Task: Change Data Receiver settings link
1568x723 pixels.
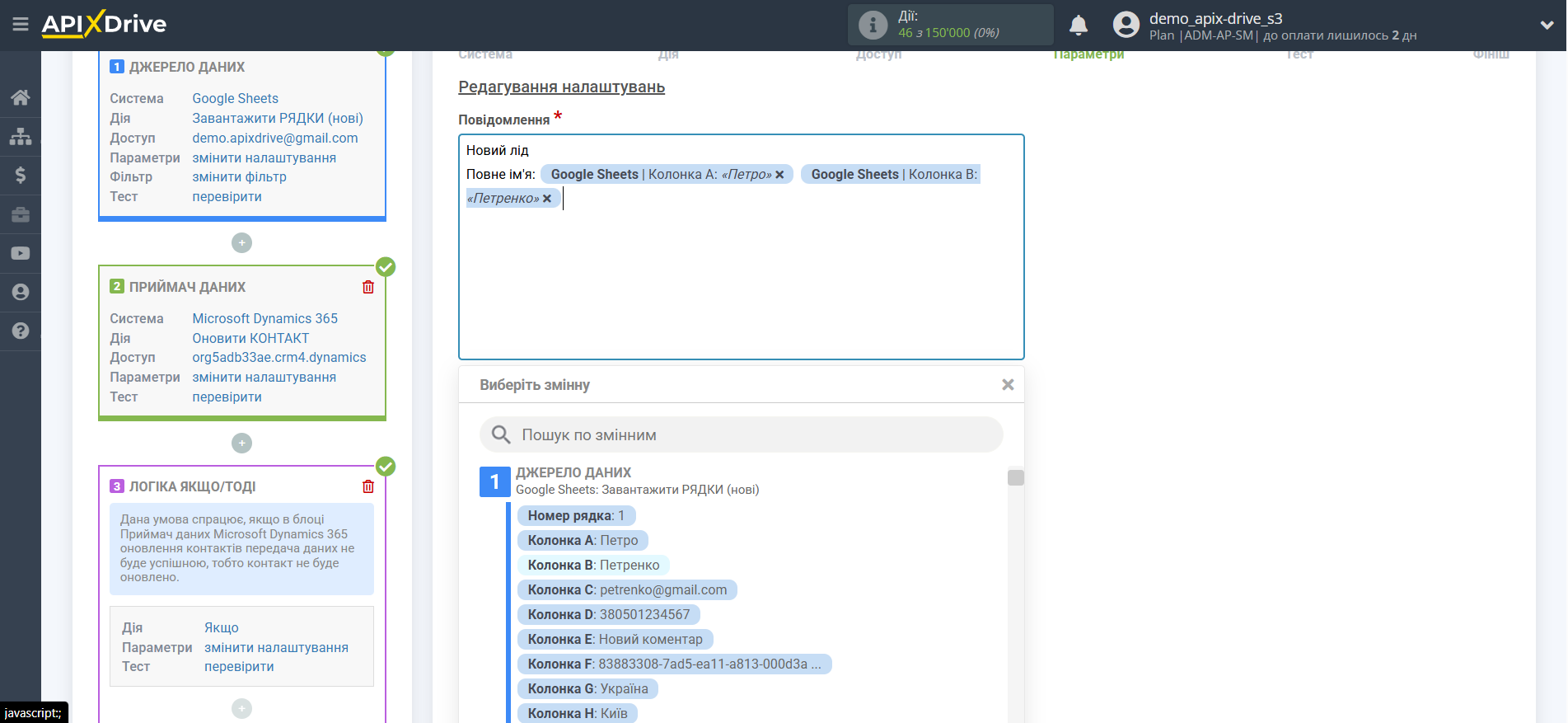Action: (x=264, y=377)
